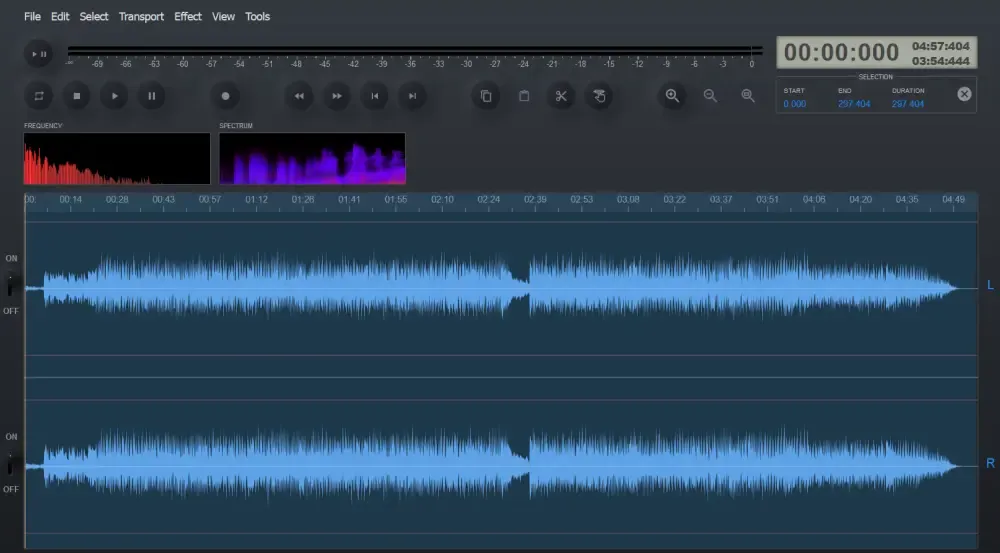This screenshot has height=553, width=1000.
Task: Stop audio playback
Action: pos(76,96)
